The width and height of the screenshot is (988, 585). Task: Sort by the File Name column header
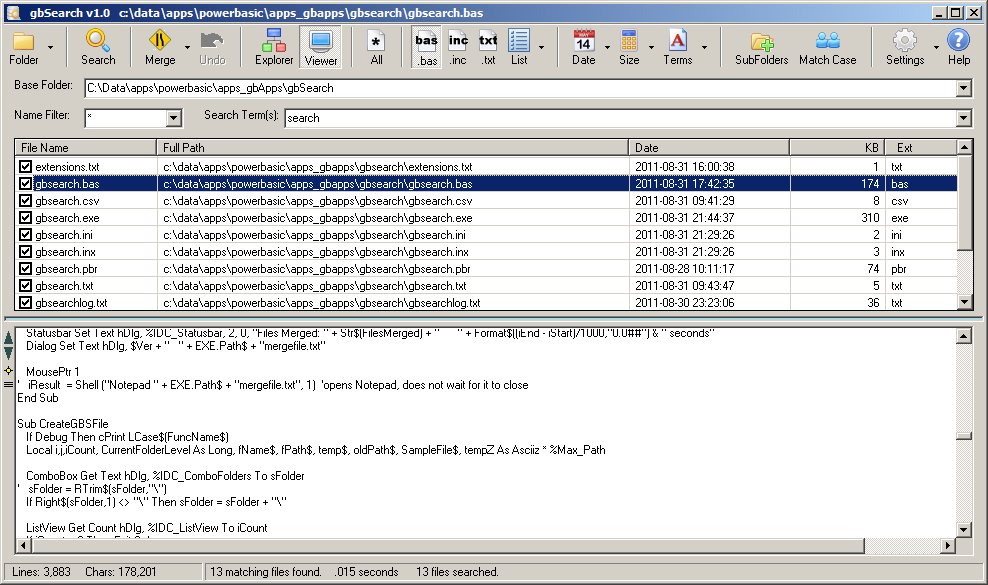[86, 148]
